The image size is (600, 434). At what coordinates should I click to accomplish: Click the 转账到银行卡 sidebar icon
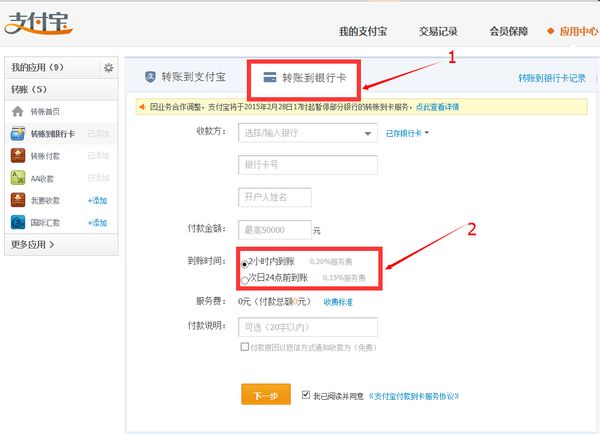(18, 133)
